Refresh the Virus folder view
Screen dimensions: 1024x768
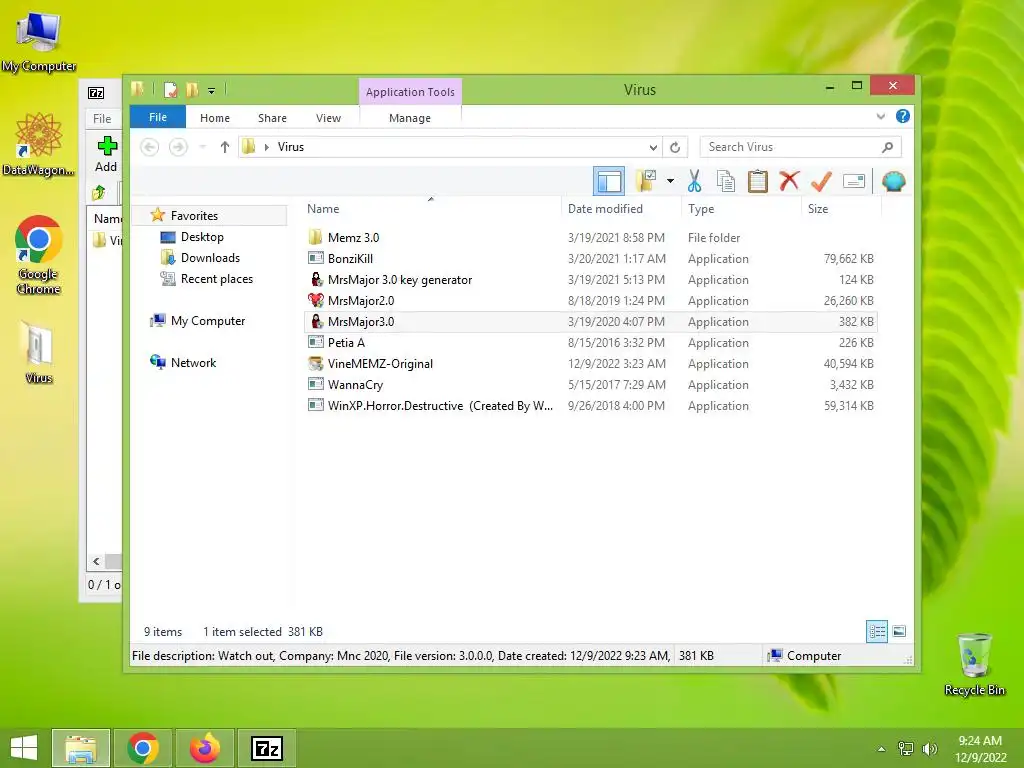tap(675, 147)
